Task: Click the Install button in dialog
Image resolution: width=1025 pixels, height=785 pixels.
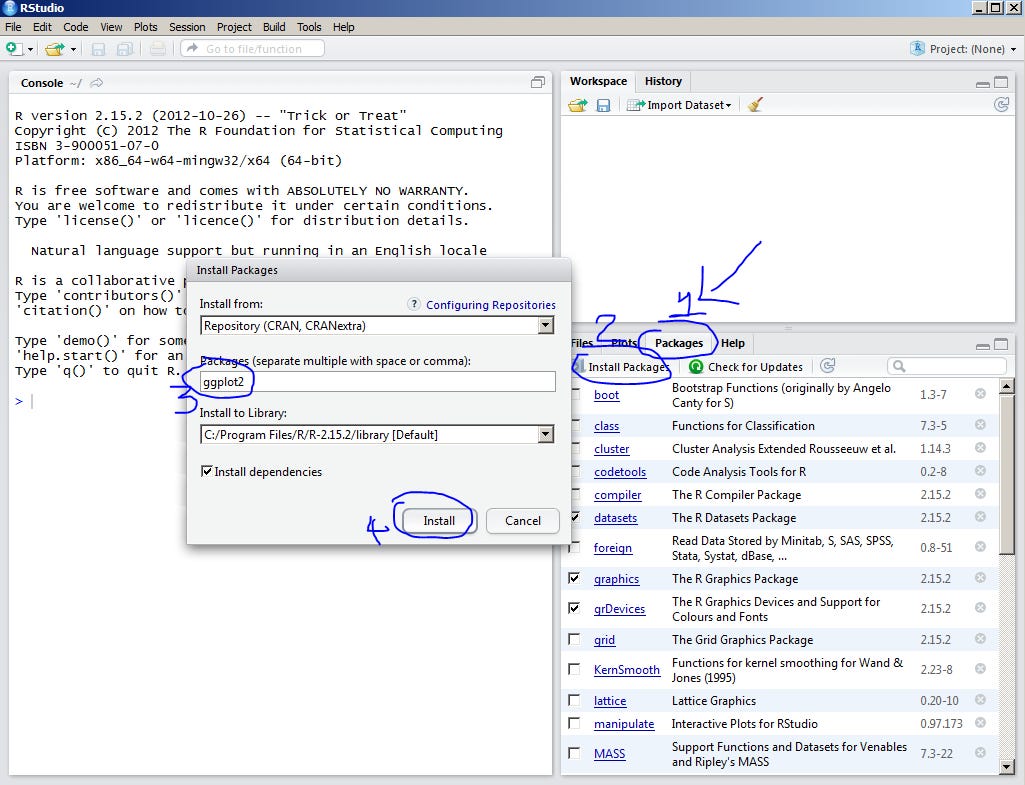Action: coord(439,521)
